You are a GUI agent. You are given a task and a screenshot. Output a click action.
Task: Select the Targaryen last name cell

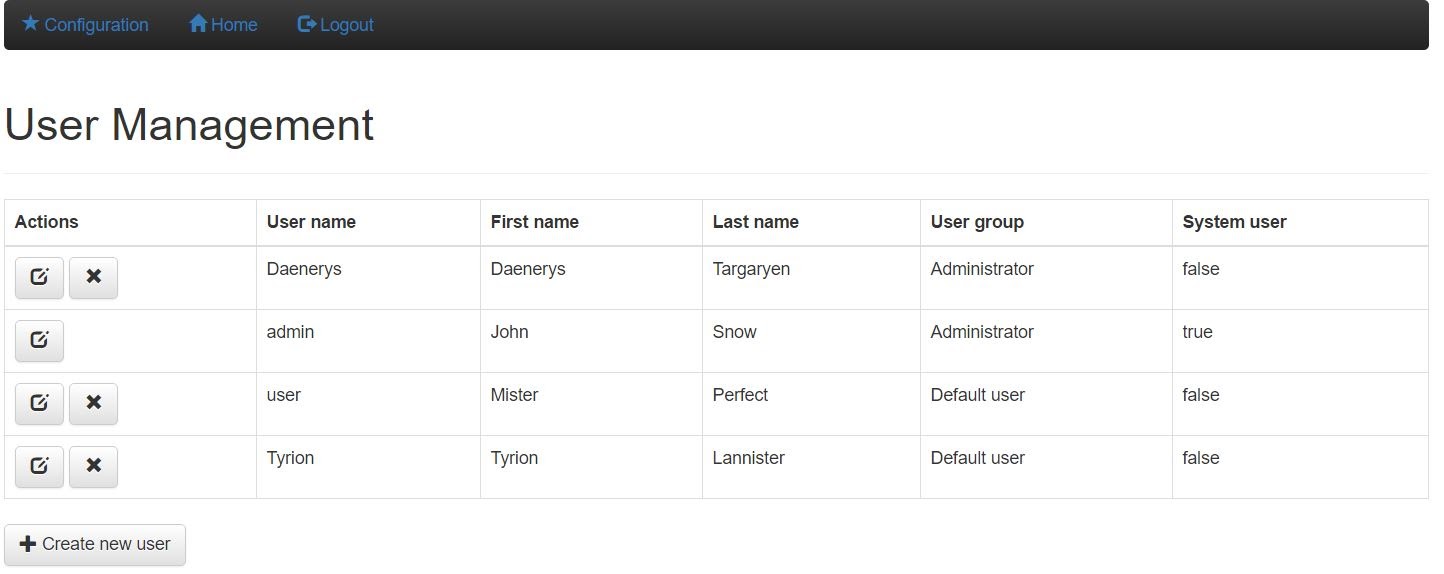(751, 269)
